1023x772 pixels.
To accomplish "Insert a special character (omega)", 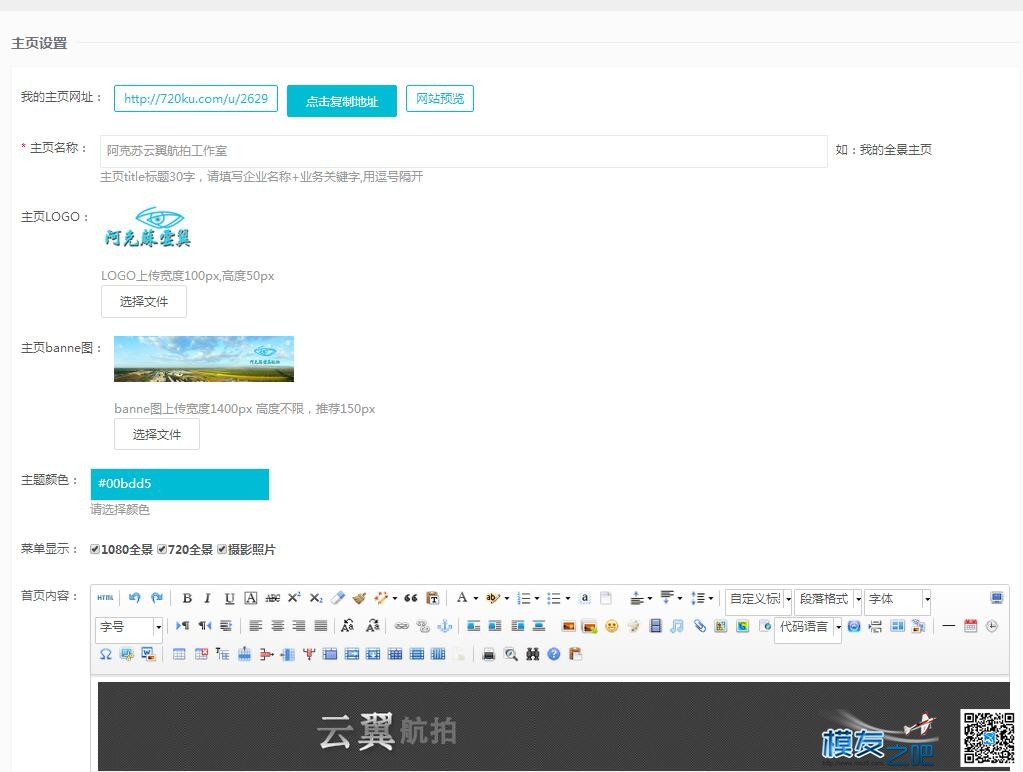I will (105, 654).
